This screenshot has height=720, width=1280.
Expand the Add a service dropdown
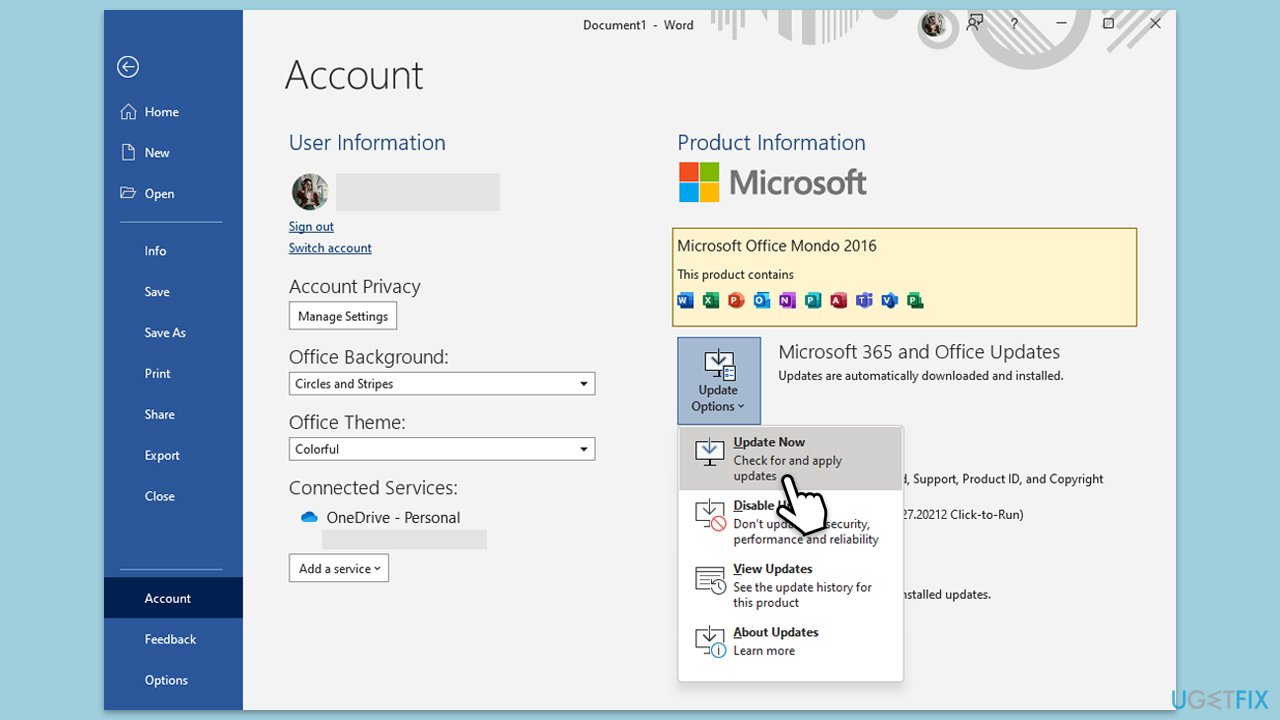(338, 568)
